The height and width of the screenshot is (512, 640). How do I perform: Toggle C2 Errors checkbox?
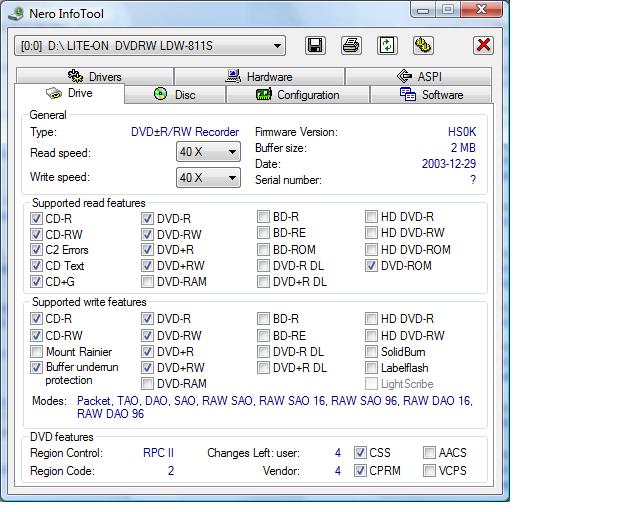(x=36, y=249)
